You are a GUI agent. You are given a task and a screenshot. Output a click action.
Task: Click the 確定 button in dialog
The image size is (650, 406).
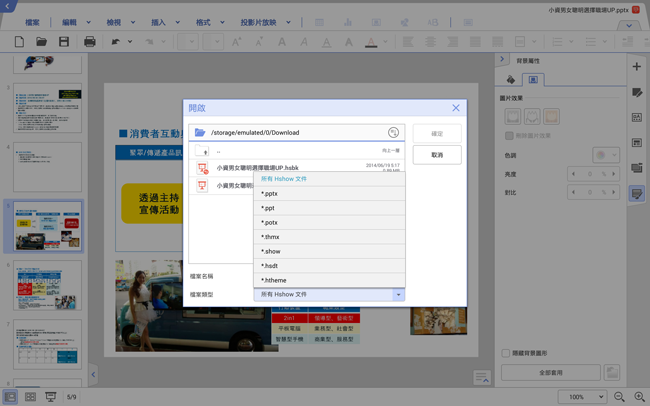tap(437, 134)
